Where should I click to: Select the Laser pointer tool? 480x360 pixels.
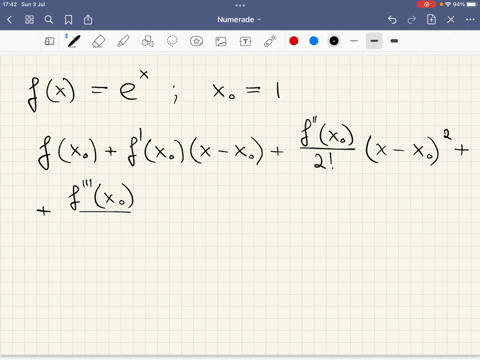(270, 41)
